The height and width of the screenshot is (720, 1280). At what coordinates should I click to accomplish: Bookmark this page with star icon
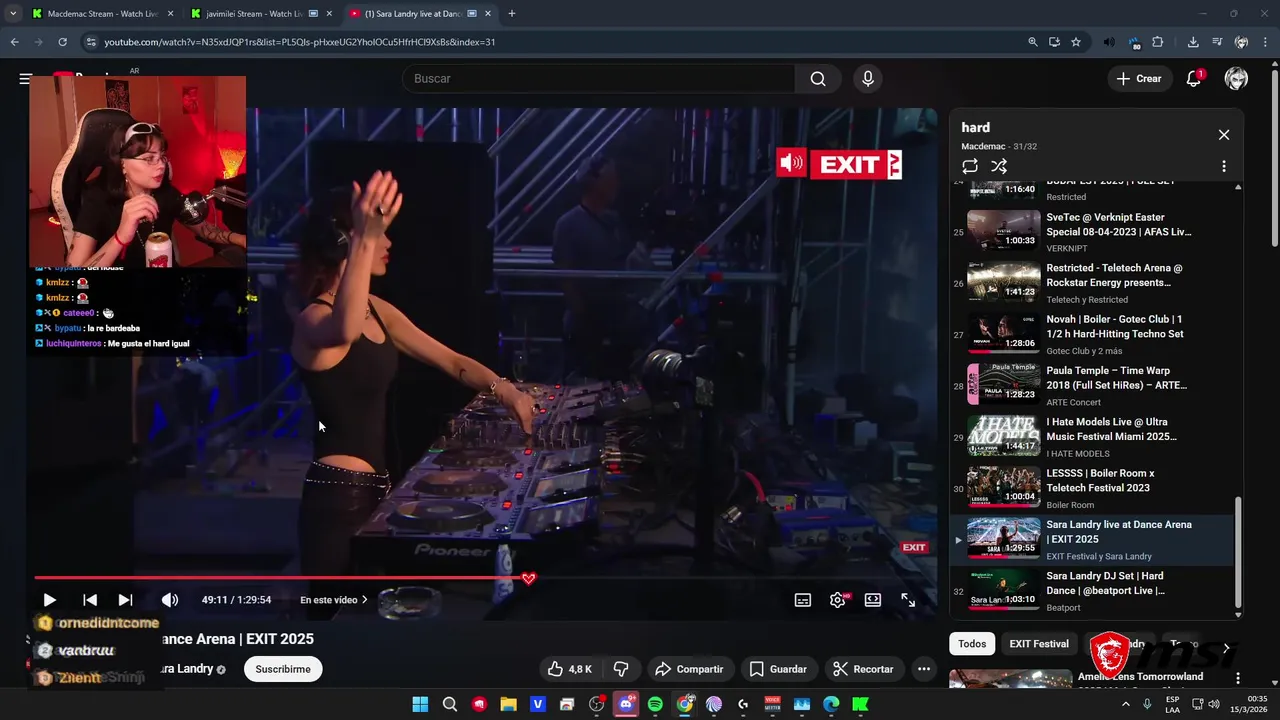click(x=1076, y=42)
